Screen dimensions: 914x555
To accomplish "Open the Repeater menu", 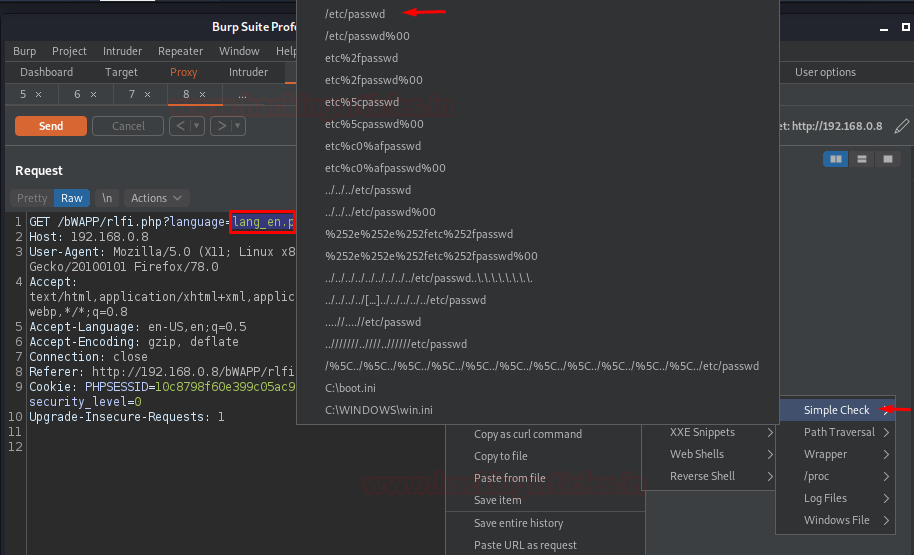I will tap(180, 51).
